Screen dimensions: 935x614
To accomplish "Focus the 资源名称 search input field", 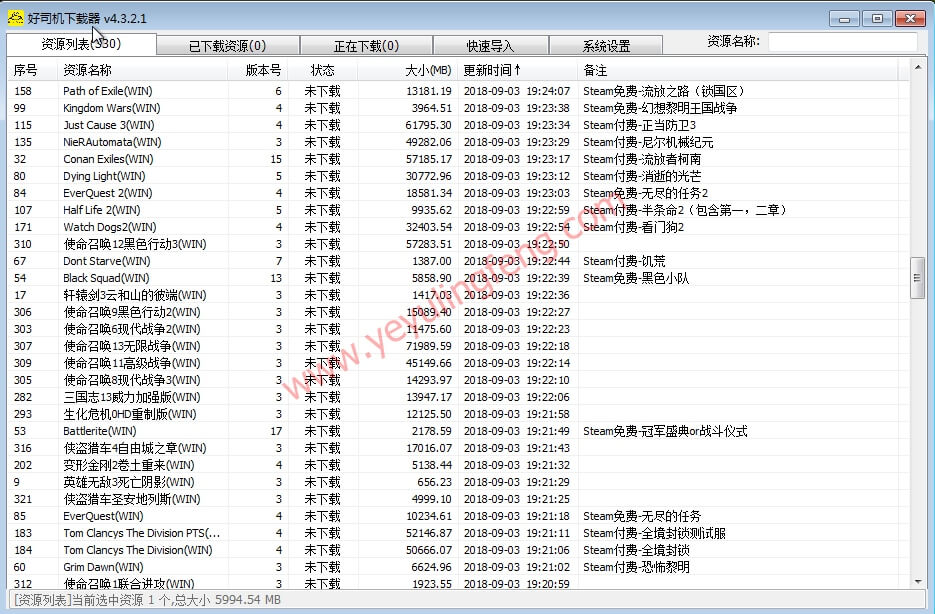I will click(x=843, y=42).
